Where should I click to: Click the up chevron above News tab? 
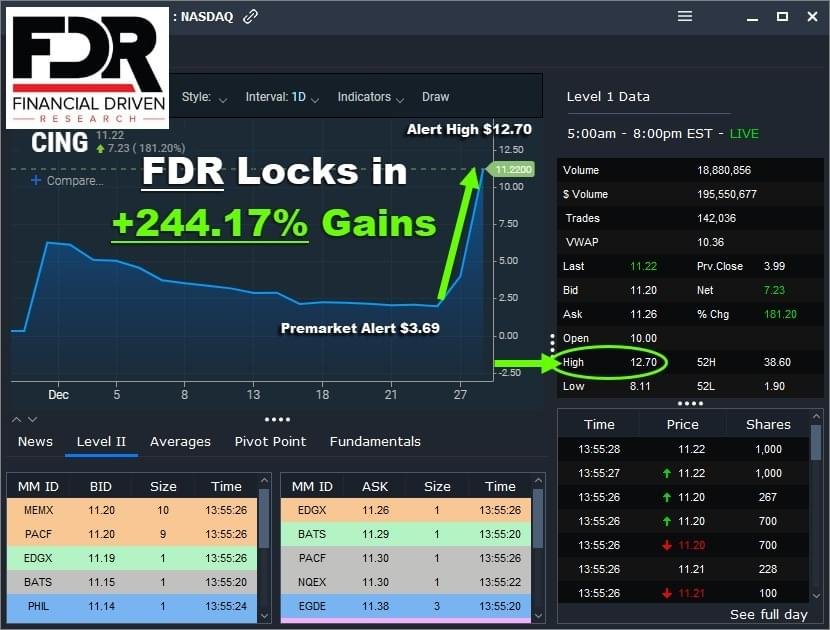pyautogui.click(x=17, y=420)
